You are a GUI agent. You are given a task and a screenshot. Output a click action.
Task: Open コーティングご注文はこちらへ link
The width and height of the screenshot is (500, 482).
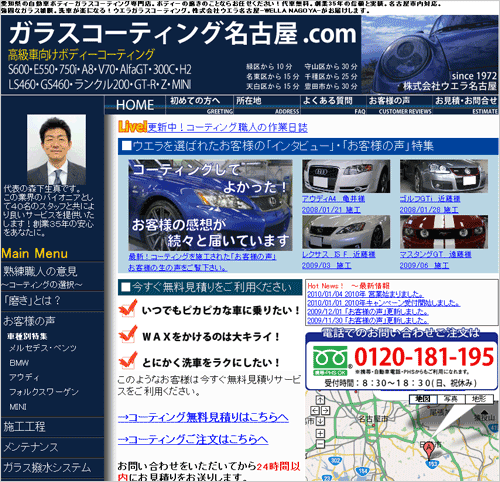(x=193, y=440)
